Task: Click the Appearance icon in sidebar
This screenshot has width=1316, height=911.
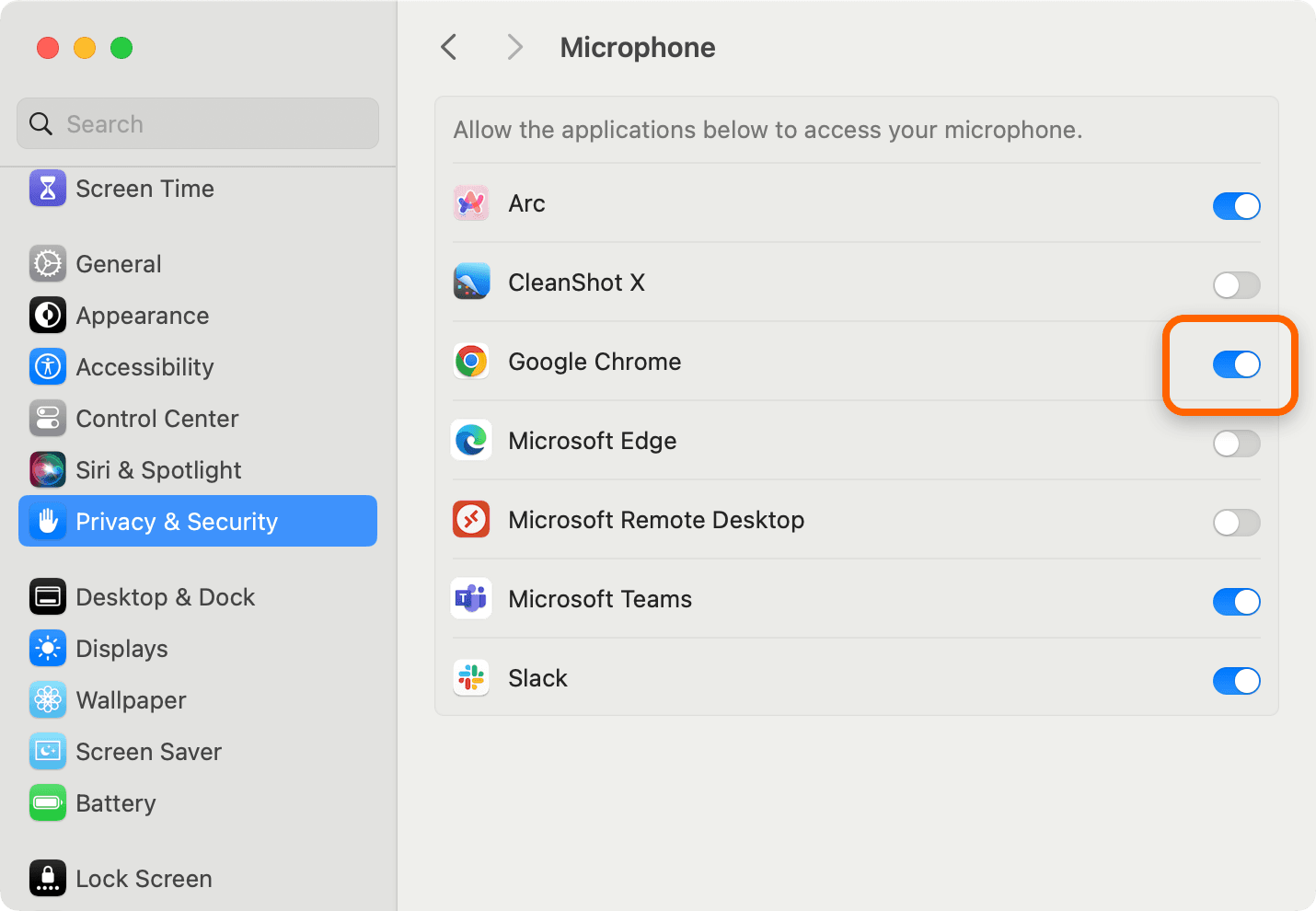Action: point(48,316)
